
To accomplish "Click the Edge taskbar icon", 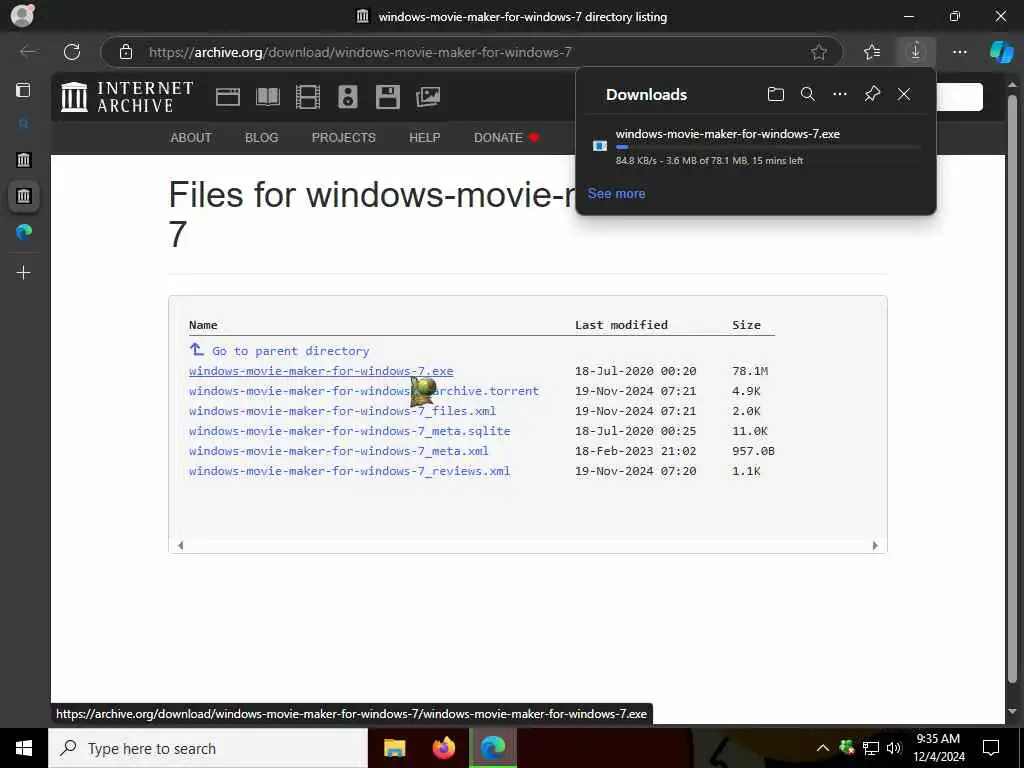I will [493, 748].
